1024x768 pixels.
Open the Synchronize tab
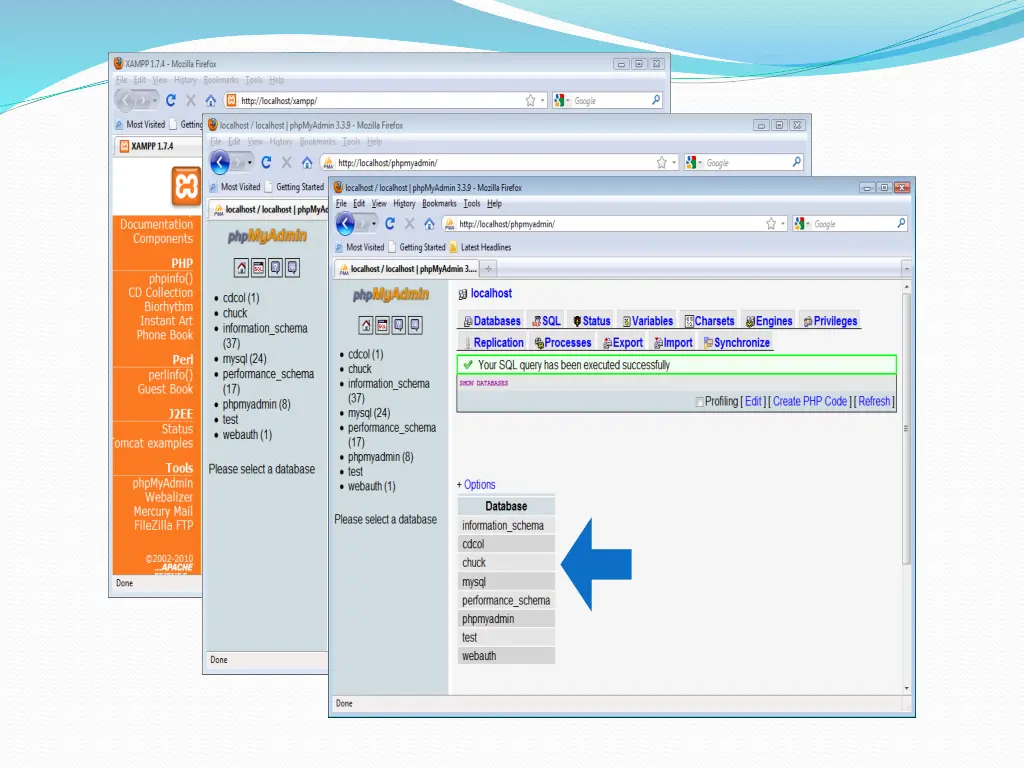tap(737, 342)
